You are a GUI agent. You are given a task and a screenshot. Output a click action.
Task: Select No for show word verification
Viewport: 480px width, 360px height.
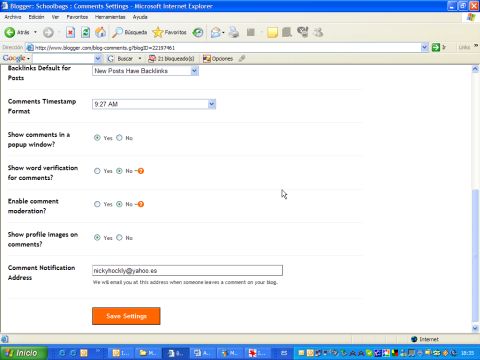(119, 171)
